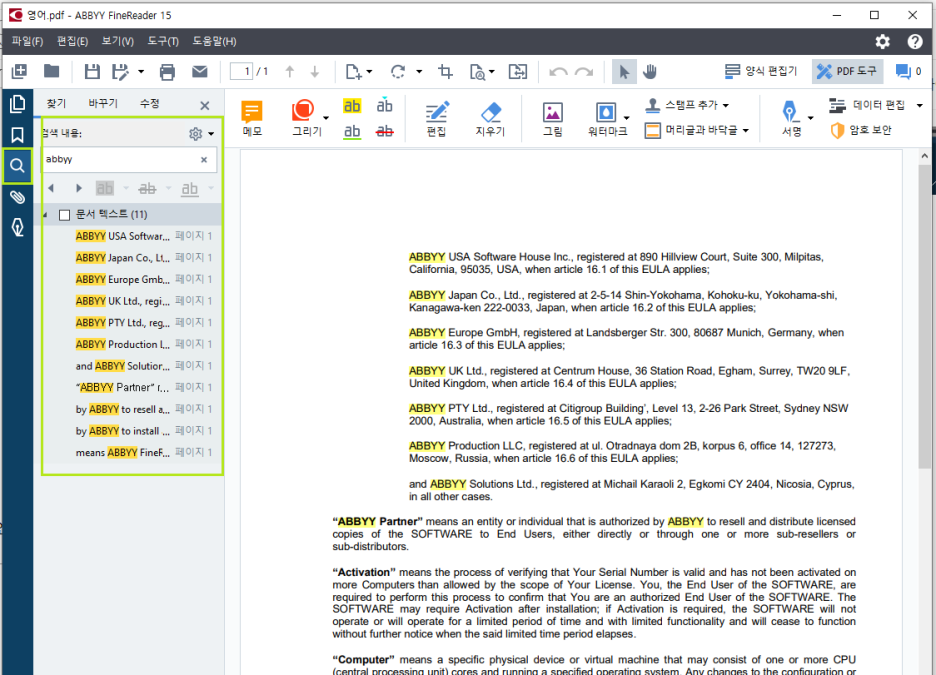936x675 pixels.
Task: Open the 그리기 shapes dropdown arrow
Action: (326, 118)
